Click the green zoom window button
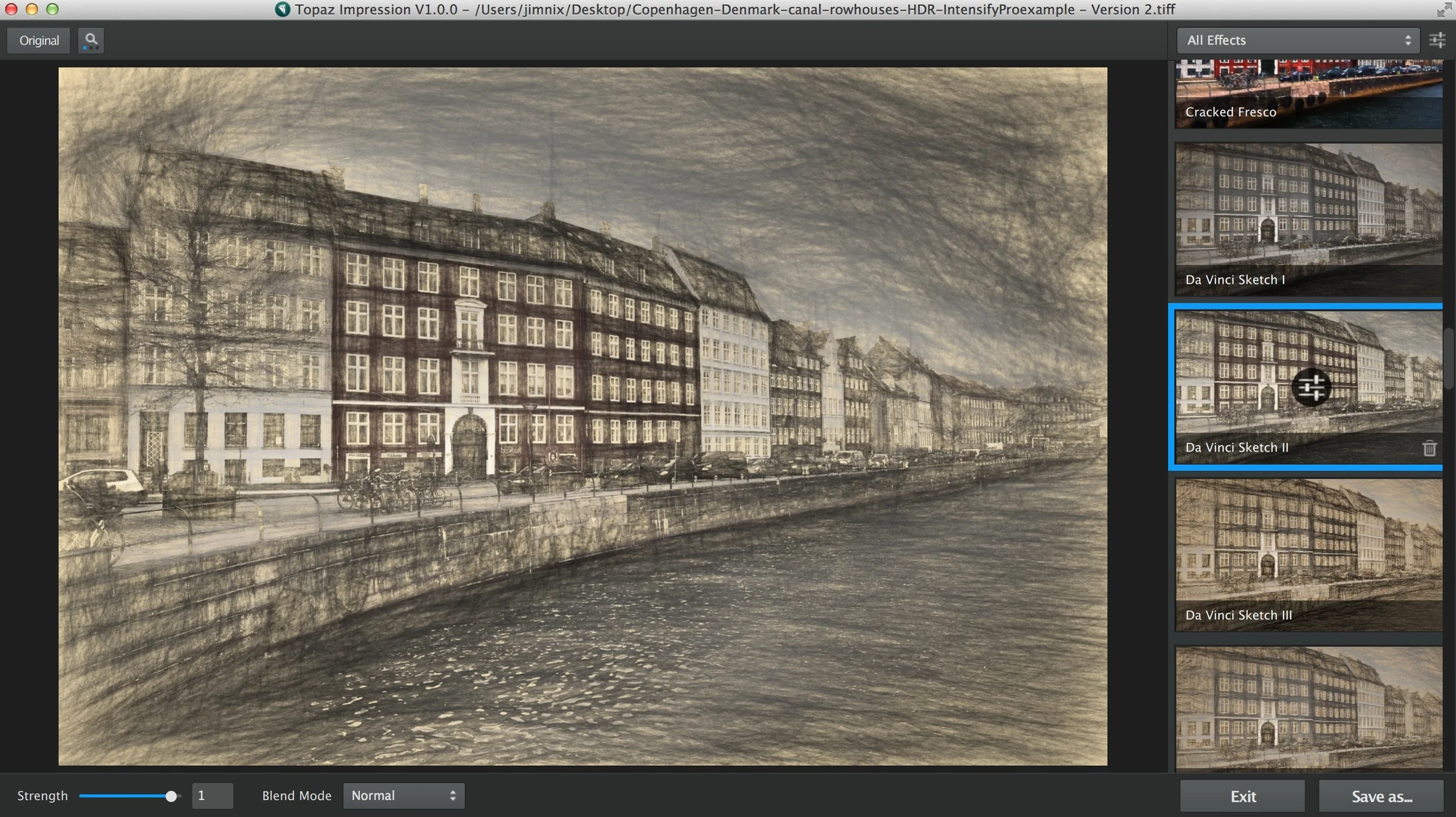This screenshot has height=817, width=1456. (52, 9)
